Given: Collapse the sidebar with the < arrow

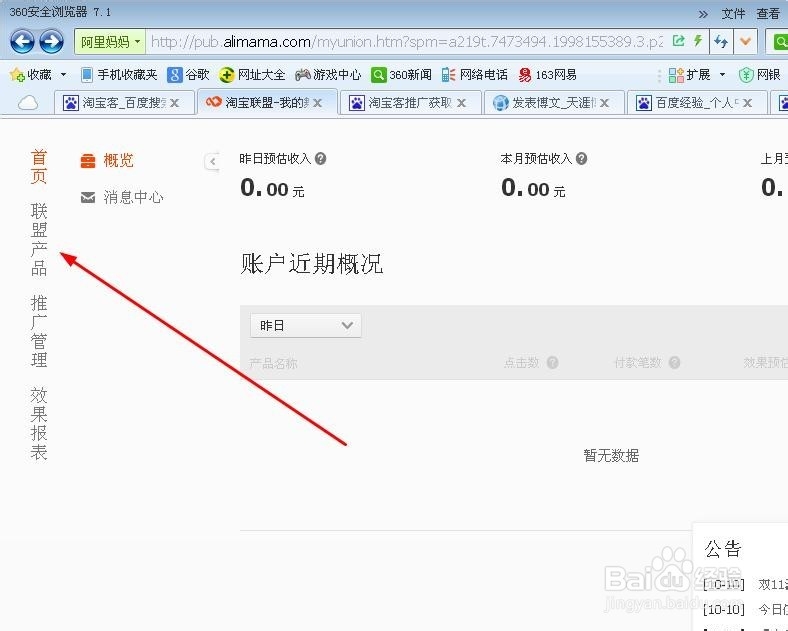Looking at the screenshot, I should coord(212,161).
